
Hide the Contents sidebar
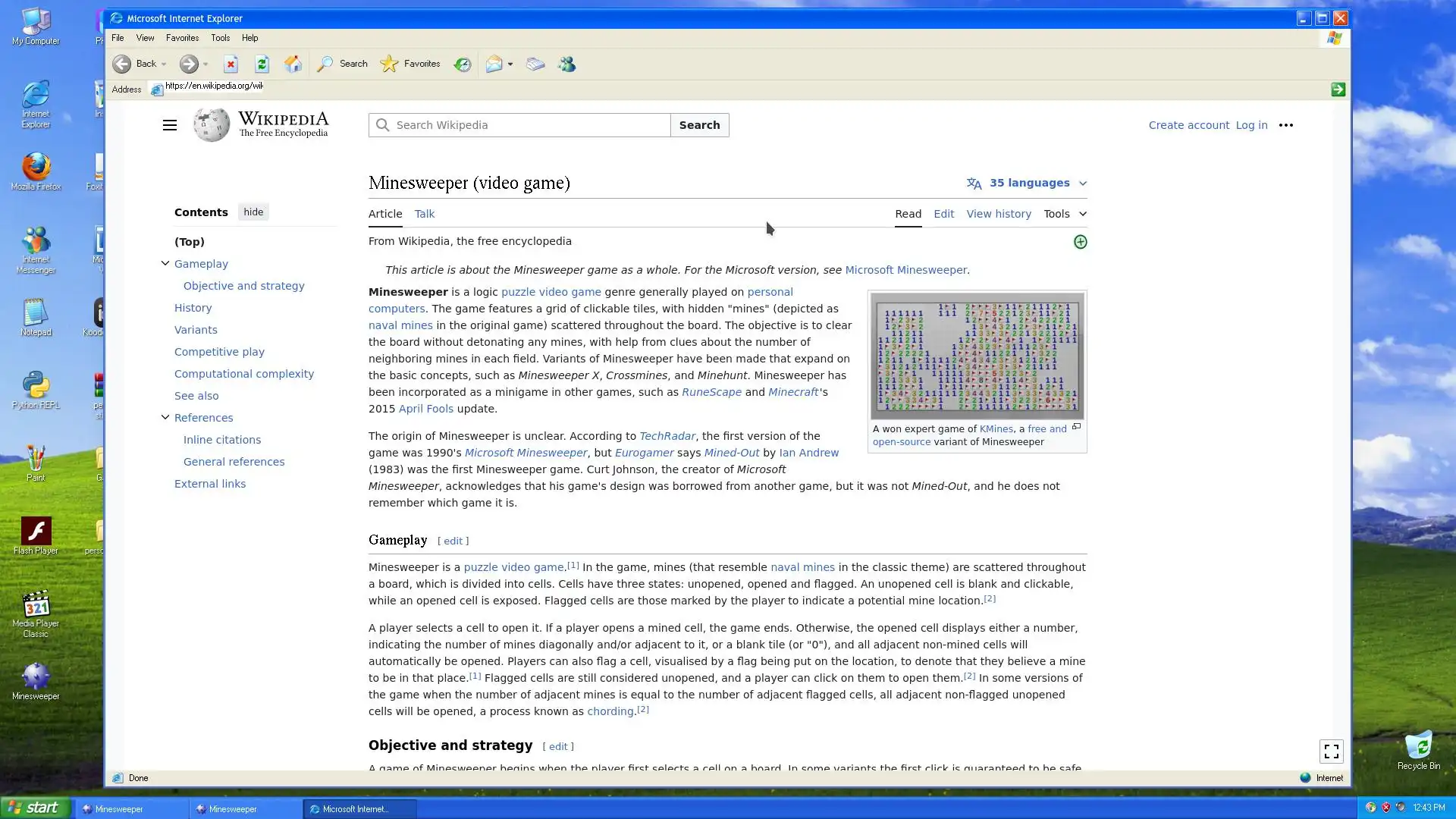tap(253, 212)
